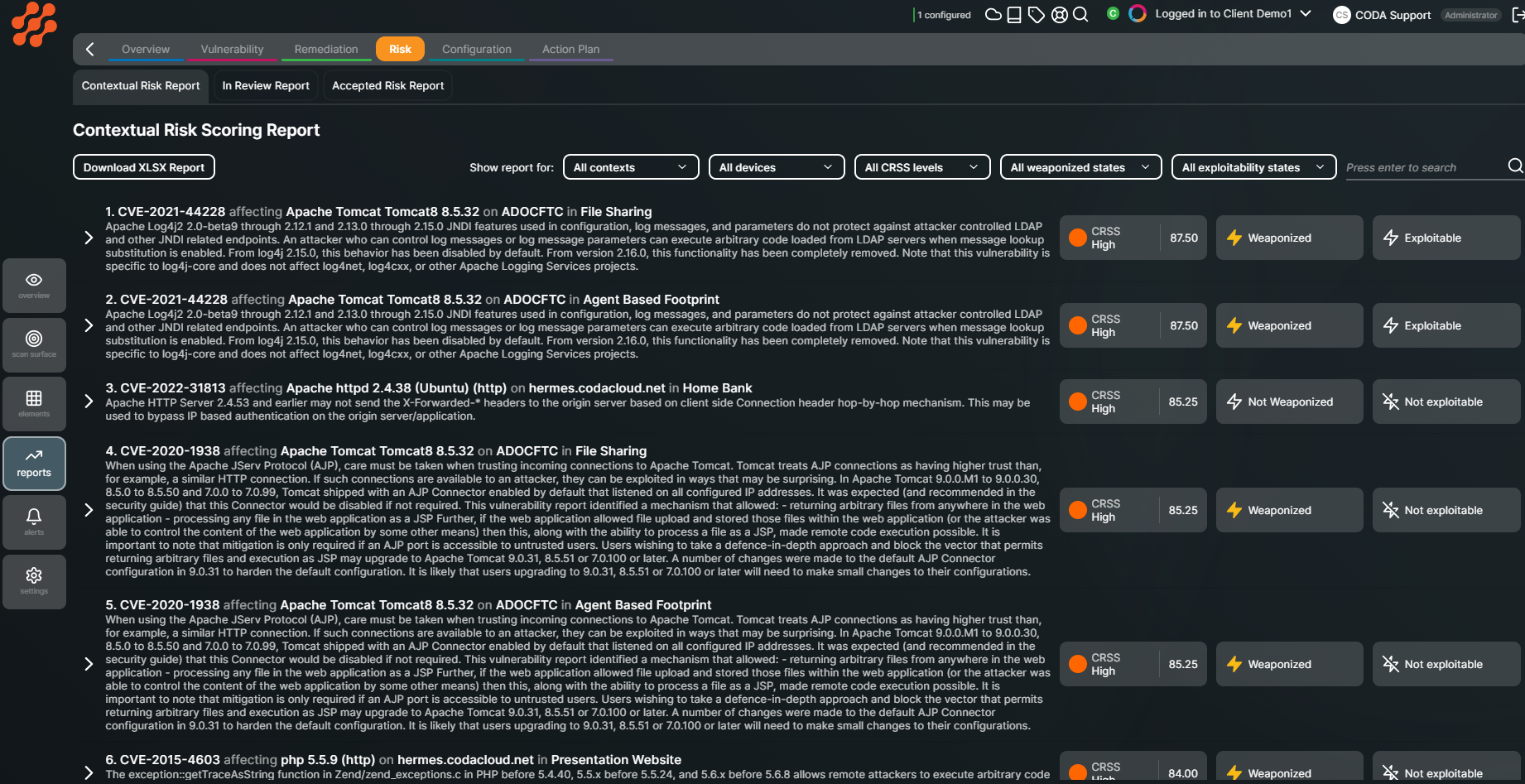
Task: Select Not exploitable badge on CVE-2022-31813
Action: (1446, 402)
